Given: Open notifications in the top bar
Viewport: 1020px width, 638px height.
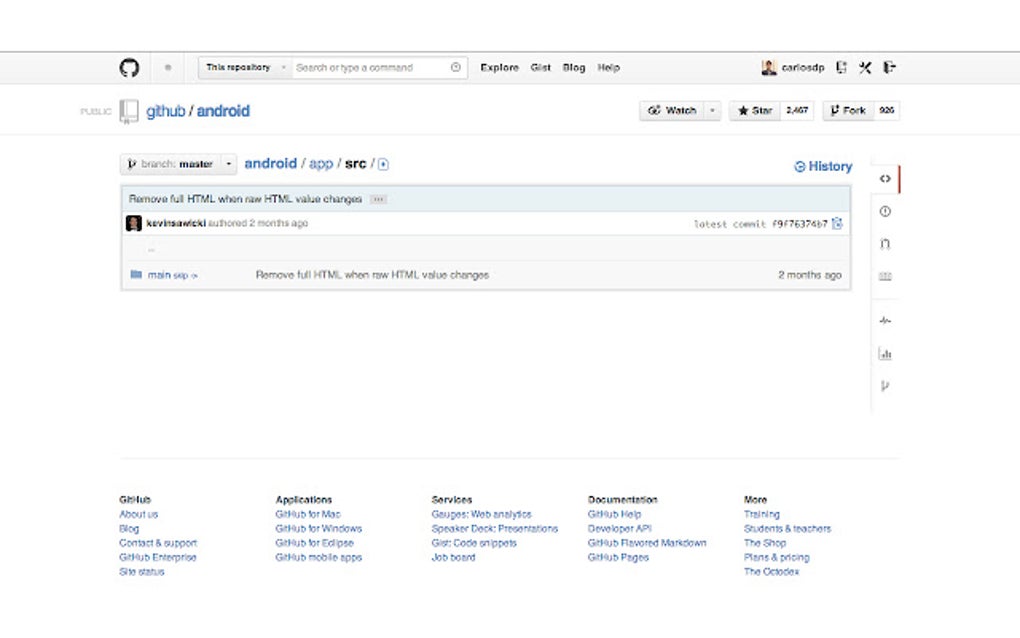Looking at the screenshot, I should point(842,66).
